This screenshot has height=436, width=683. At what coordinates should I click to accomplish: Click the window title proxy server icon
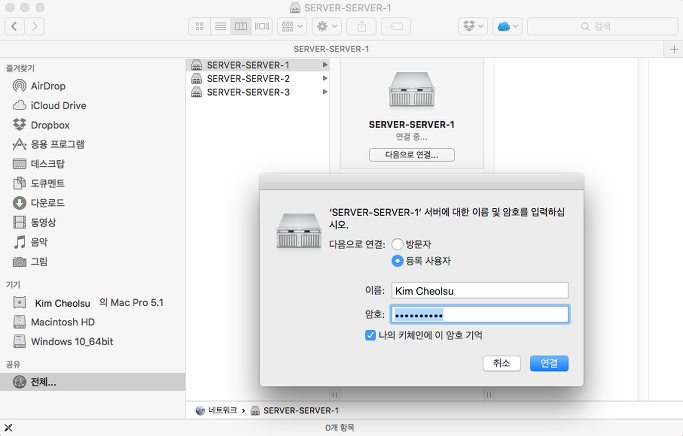pos(295,8)
